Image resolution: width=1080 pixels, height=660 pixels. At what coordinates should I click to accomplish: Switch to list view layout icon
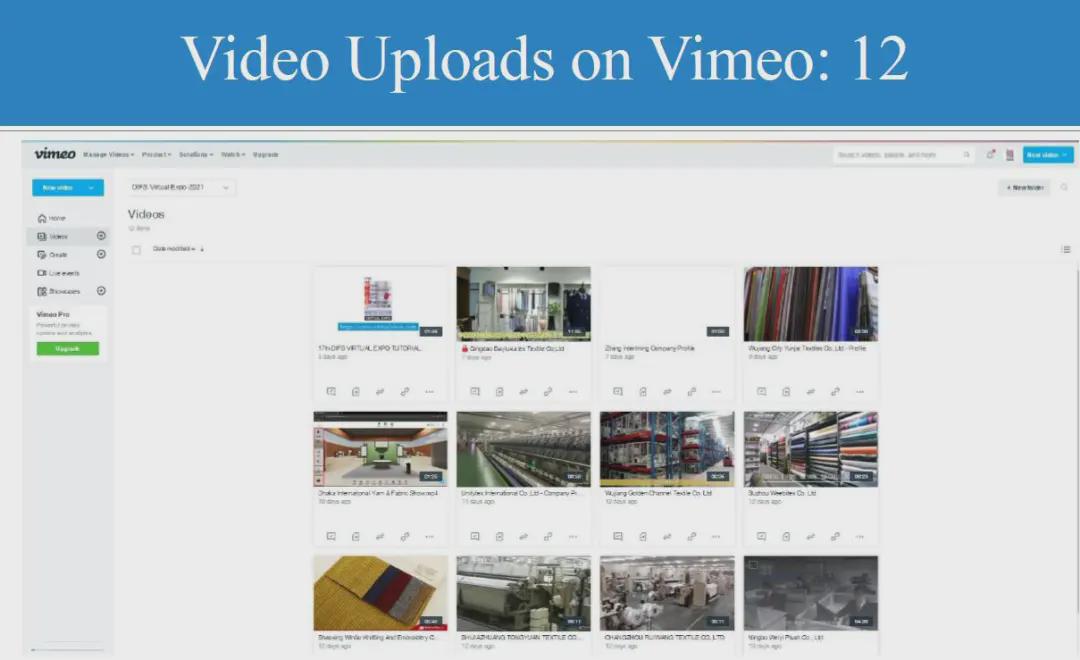(1065, 249)
